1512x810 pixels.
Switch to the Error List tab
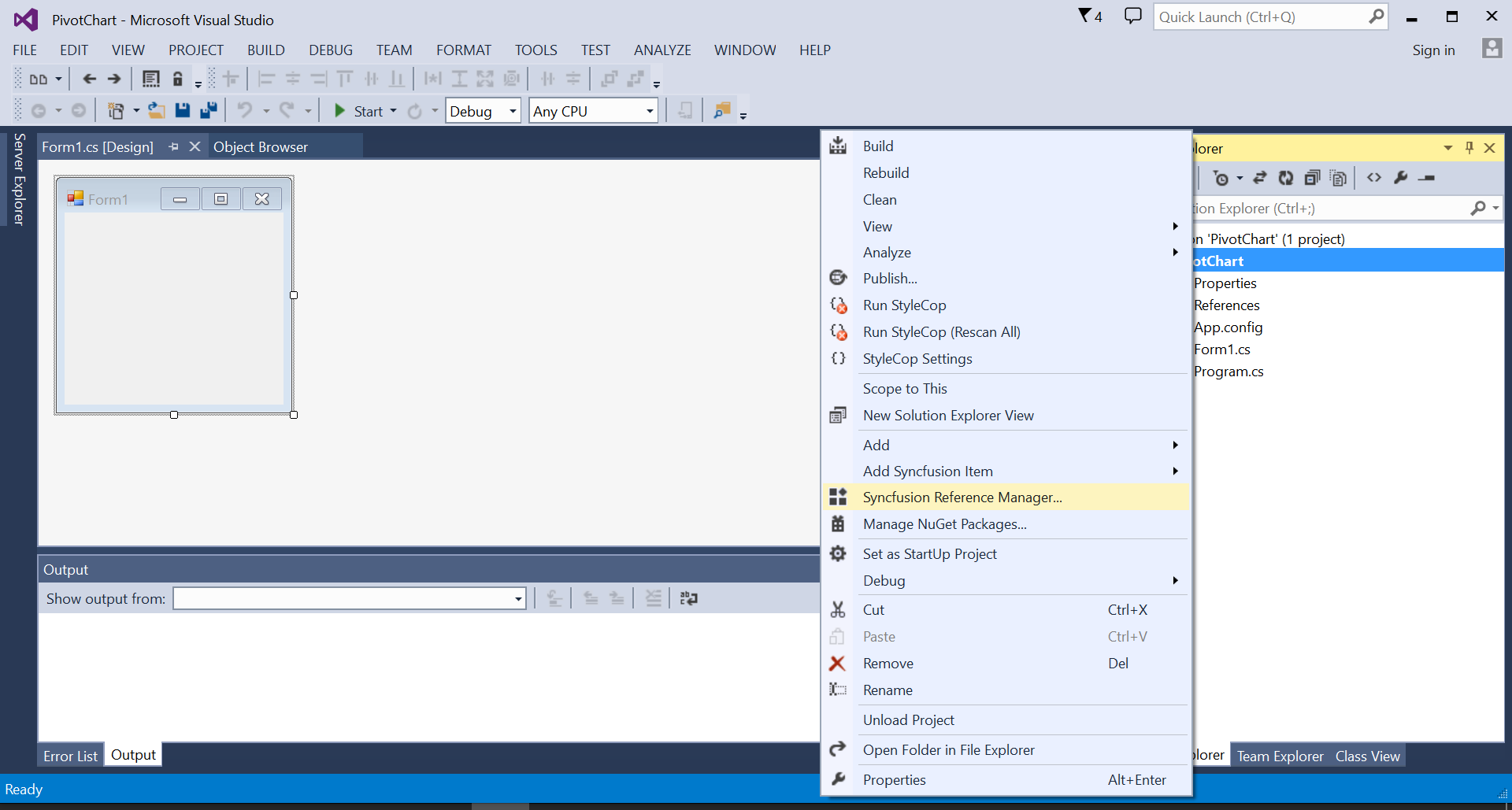70,756
